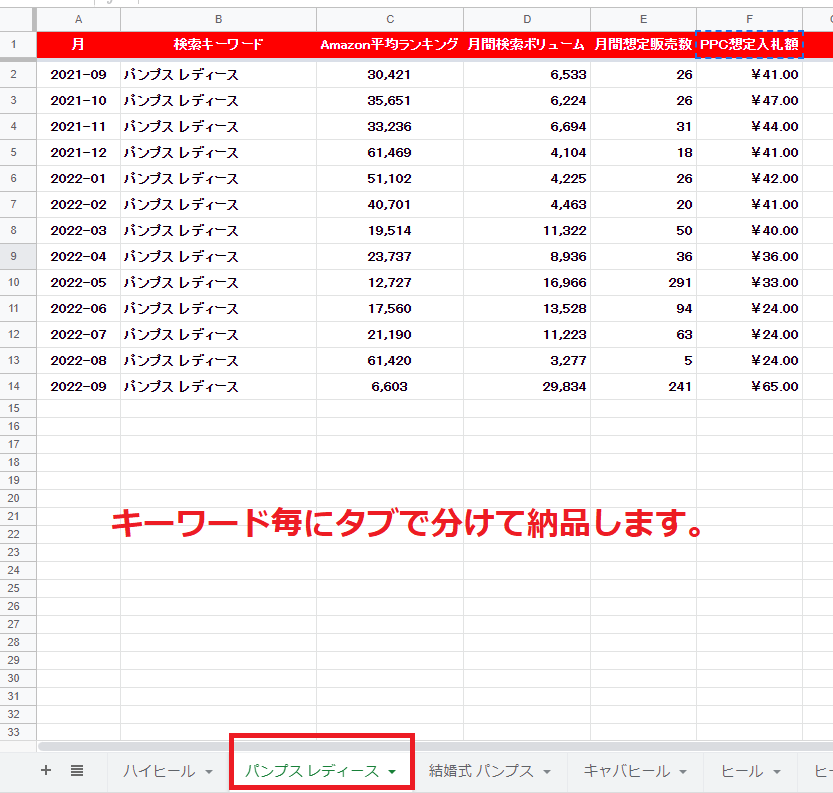Expand the ハイヒール tab dropdown arrow
The image size is (833, 793).
209,772
